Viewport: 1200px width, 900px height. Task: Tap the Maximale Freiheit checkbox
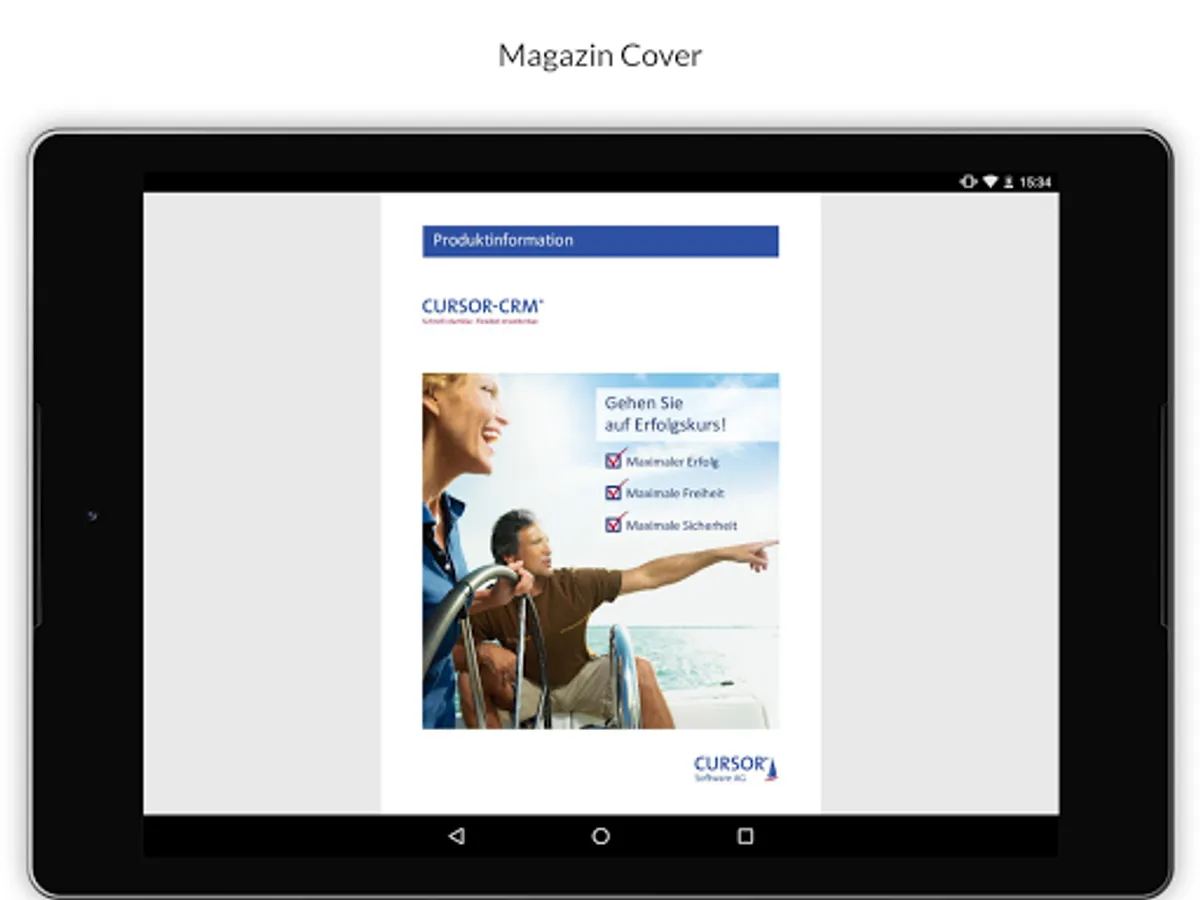[x=615, y=492]
